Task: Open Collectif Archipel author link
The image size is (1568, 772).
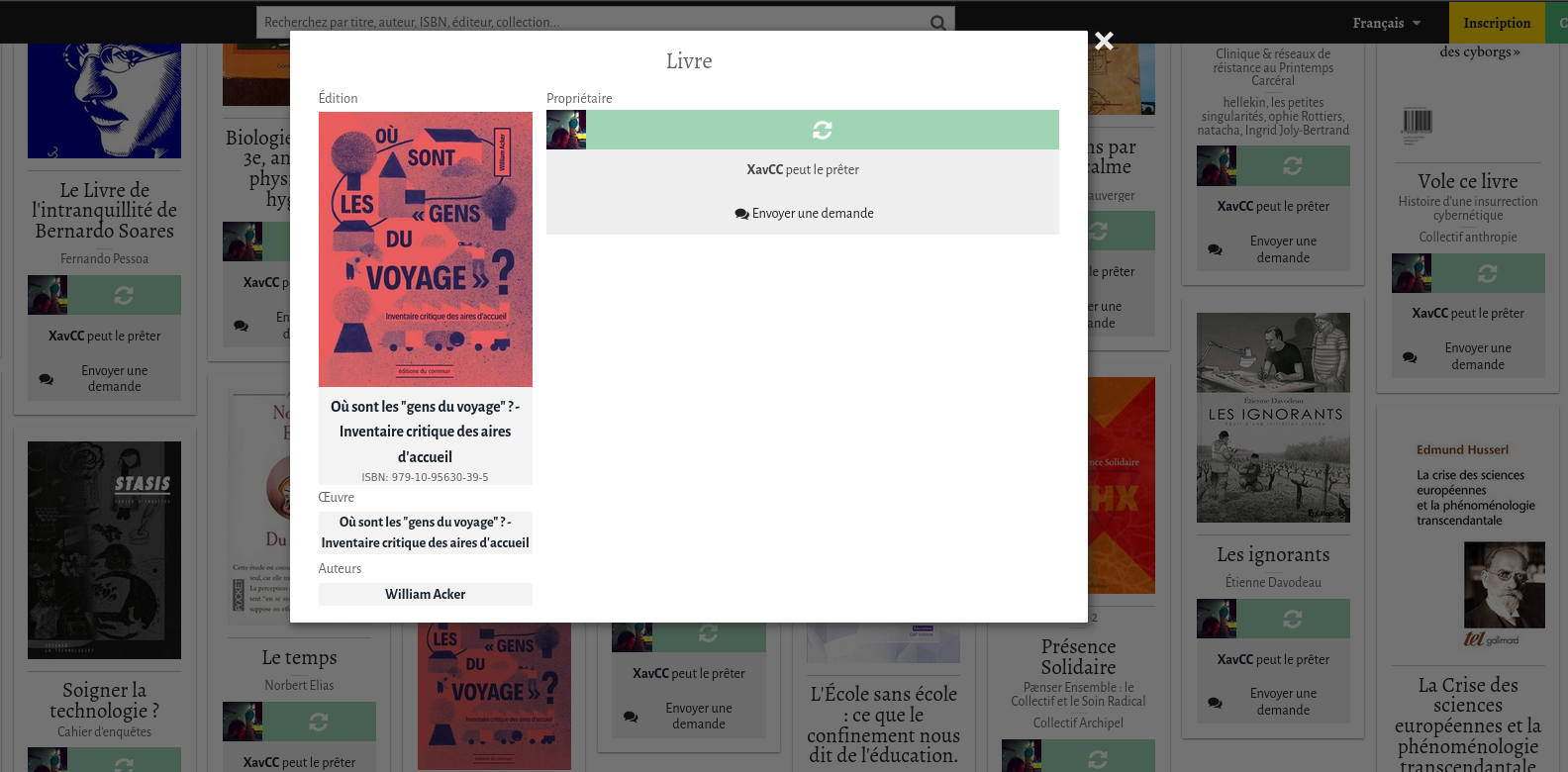Action: click(x=1078, y=723)
